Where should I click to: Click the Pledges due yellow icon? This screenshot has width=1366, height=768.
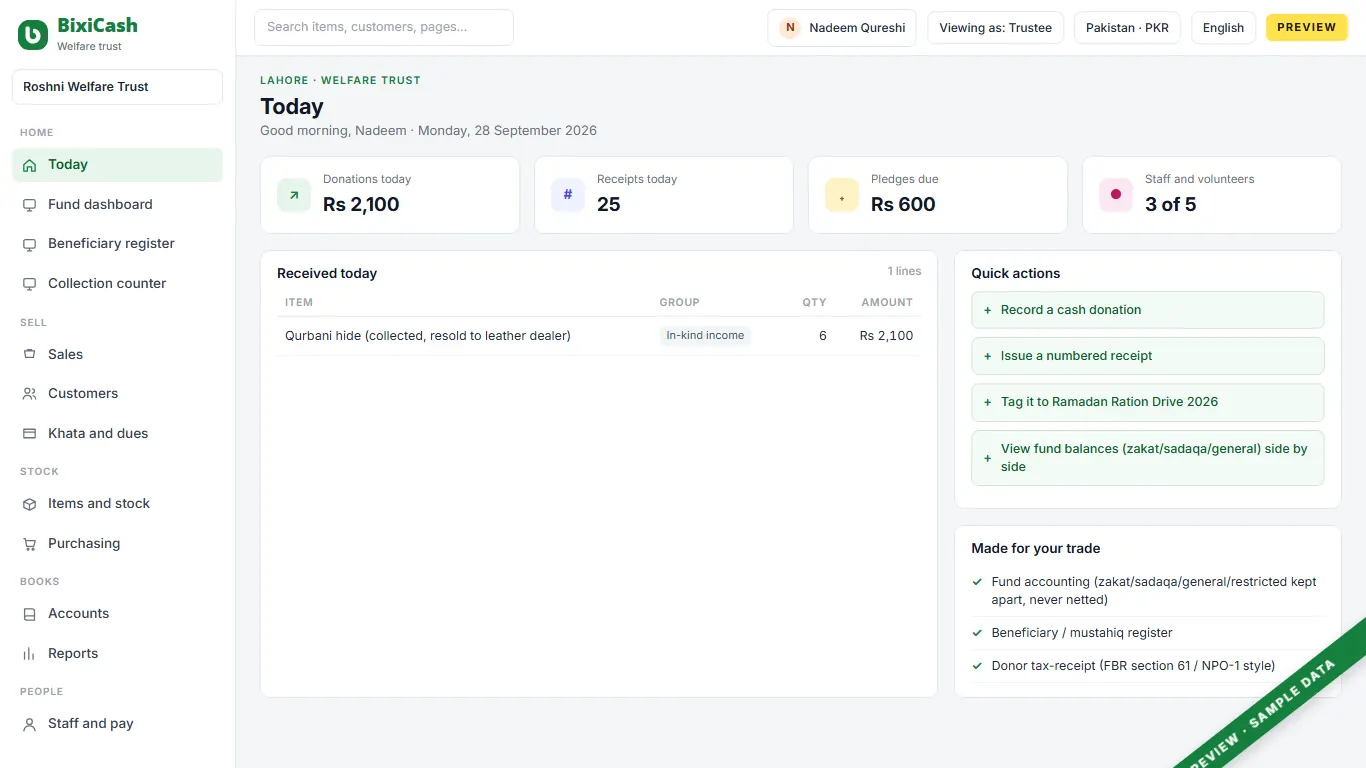tap(842, 195)
